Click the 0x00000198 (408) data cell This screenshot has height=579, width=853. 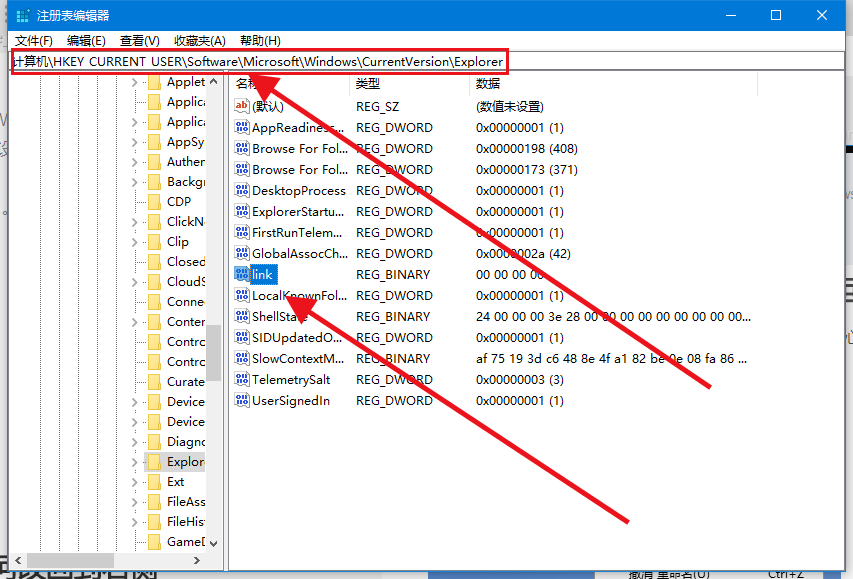527,149
